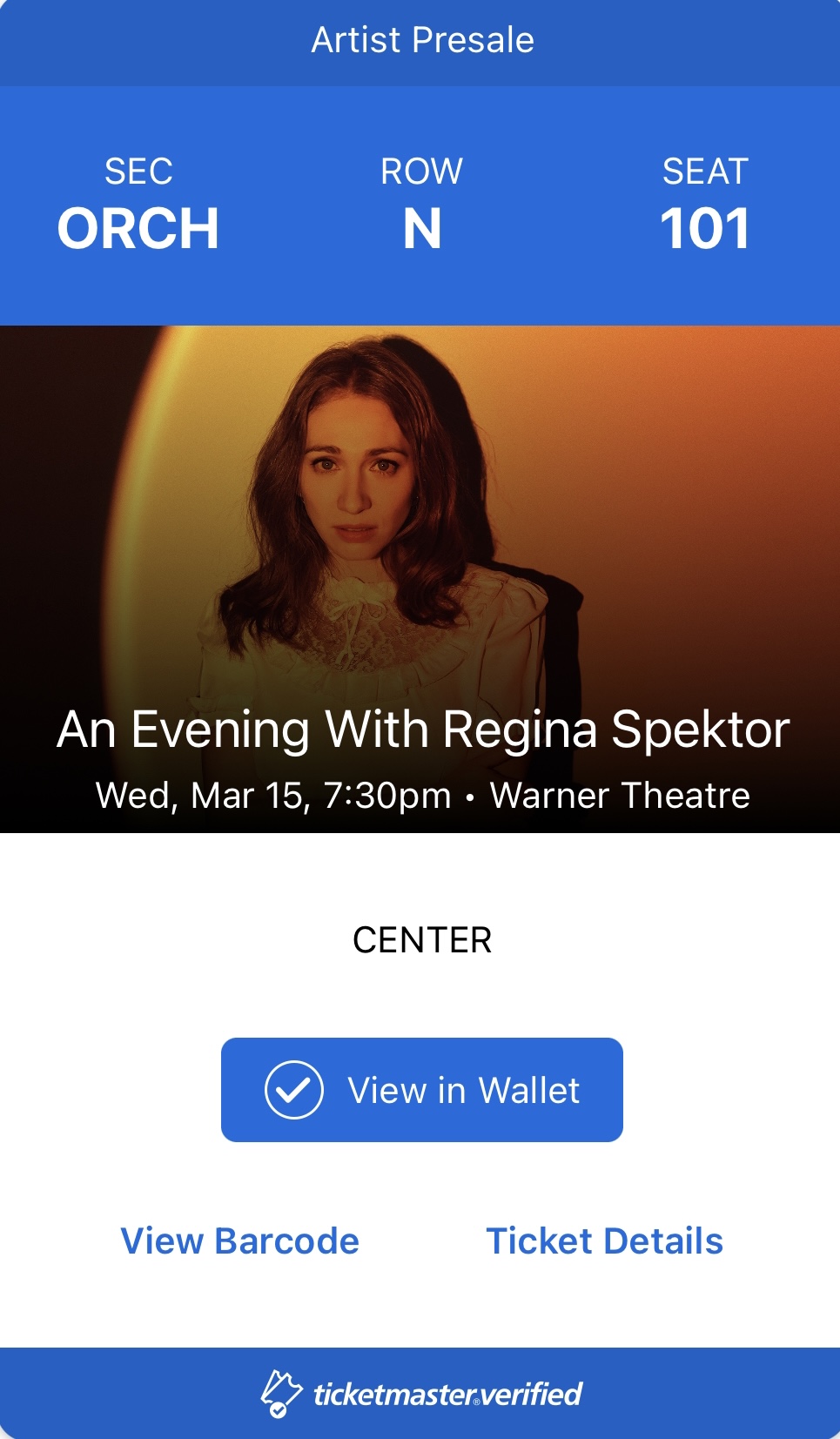Click the ticketmaster.verified footer text
Image resolution: width=840 pixels, height=1439 pixels.
447,1395
